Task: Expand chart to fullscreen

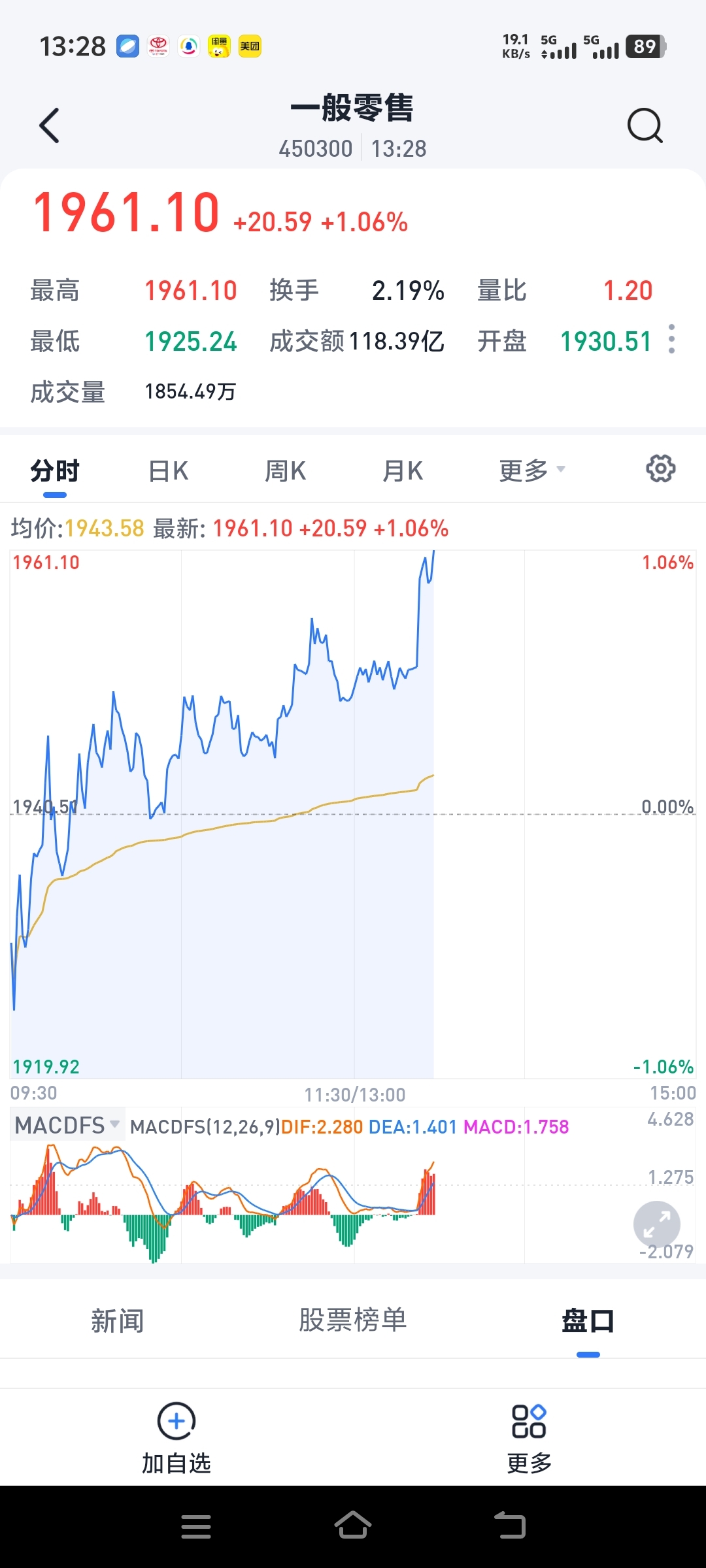Action: (x=656, y=1224)
